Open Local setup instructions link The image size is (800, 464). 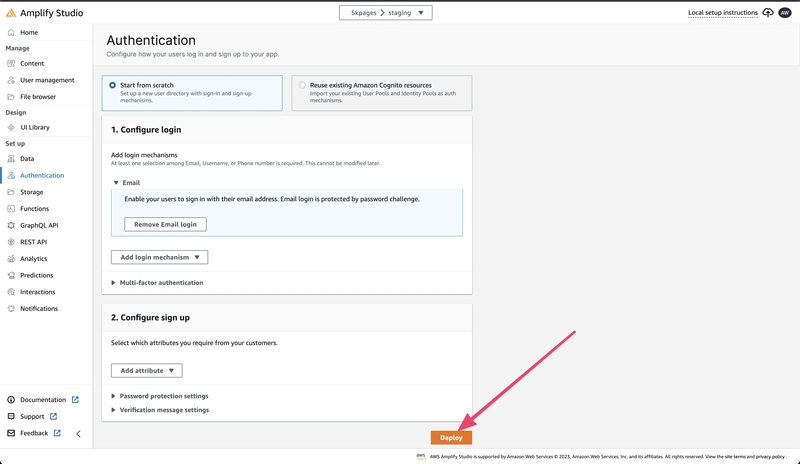722,13
